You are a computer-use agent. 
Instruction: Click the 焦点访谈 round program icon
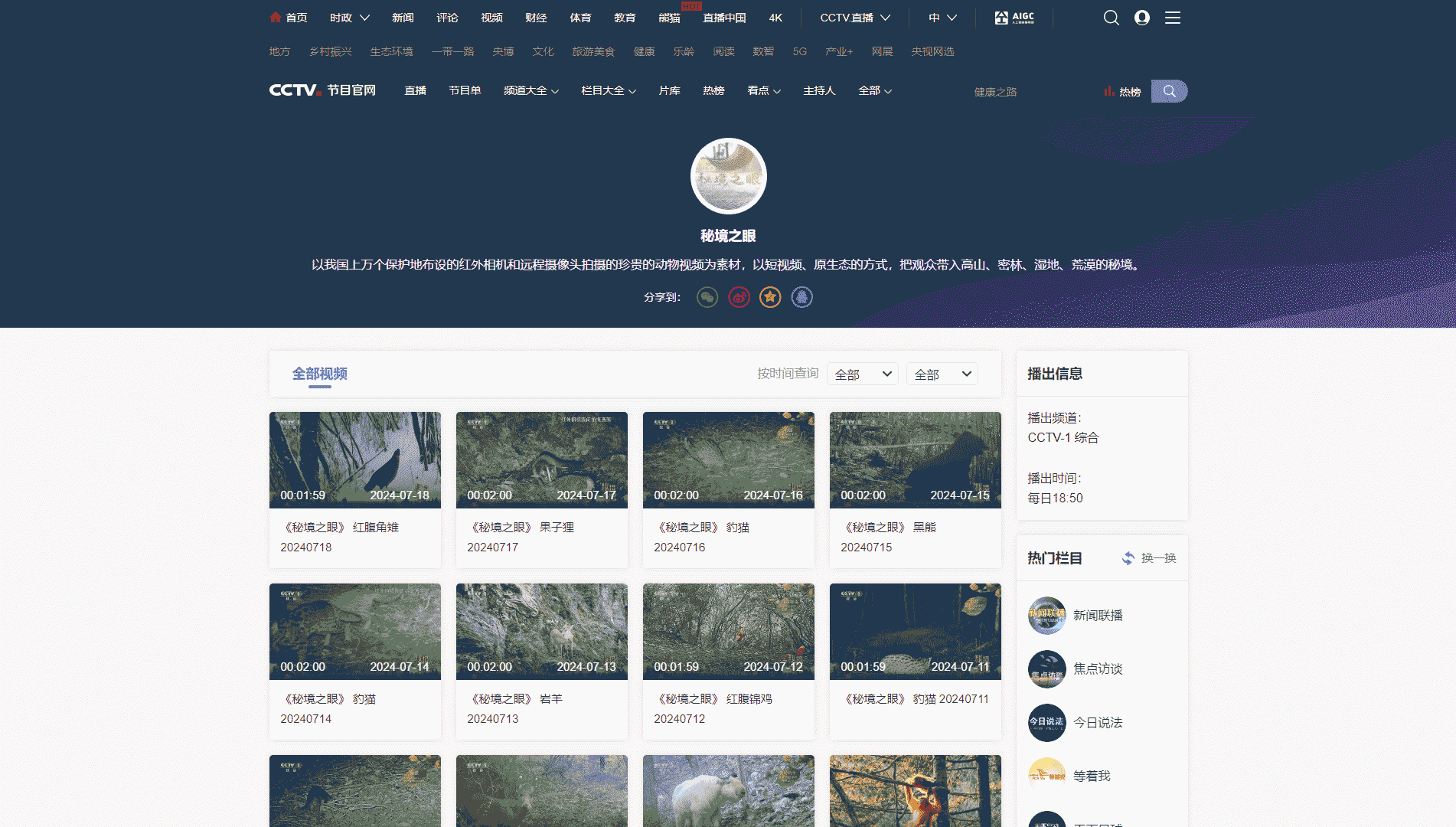click(1046, 669)
